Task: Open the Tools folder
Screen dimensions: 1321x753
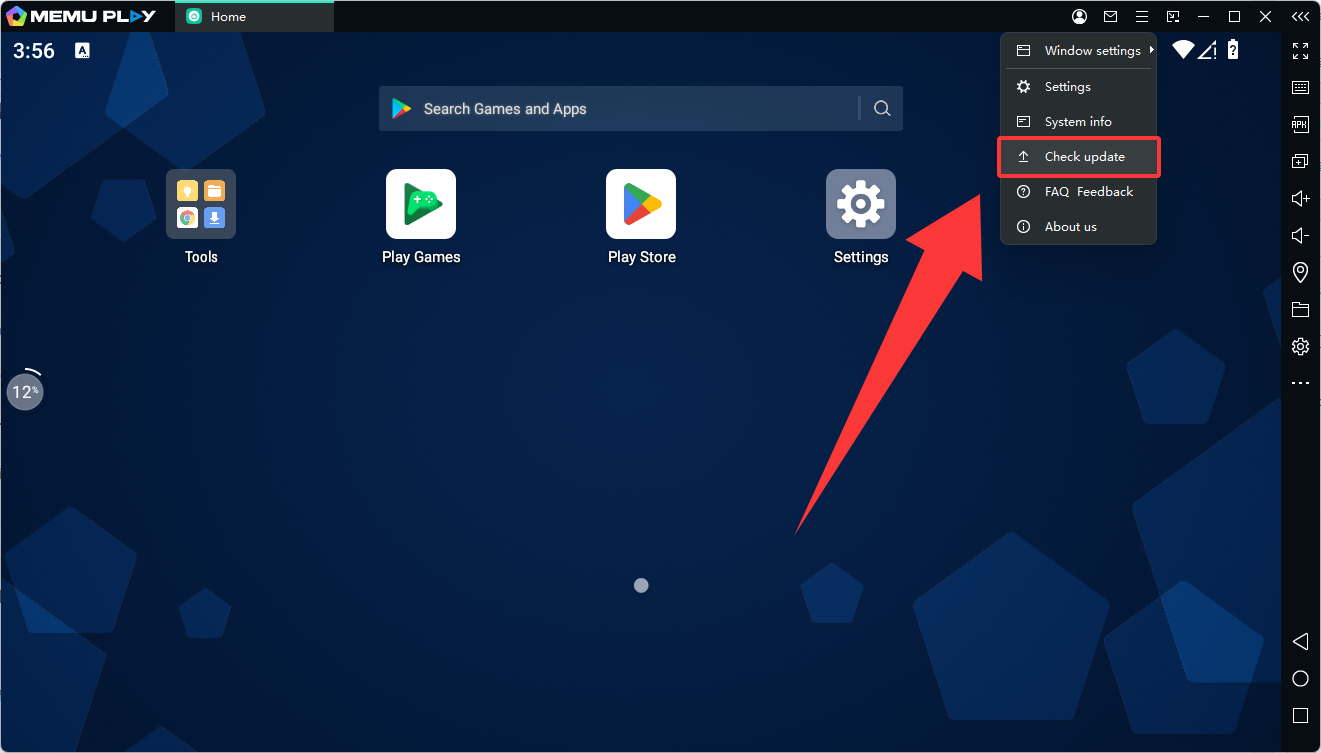Action: (x=201, y=204)
